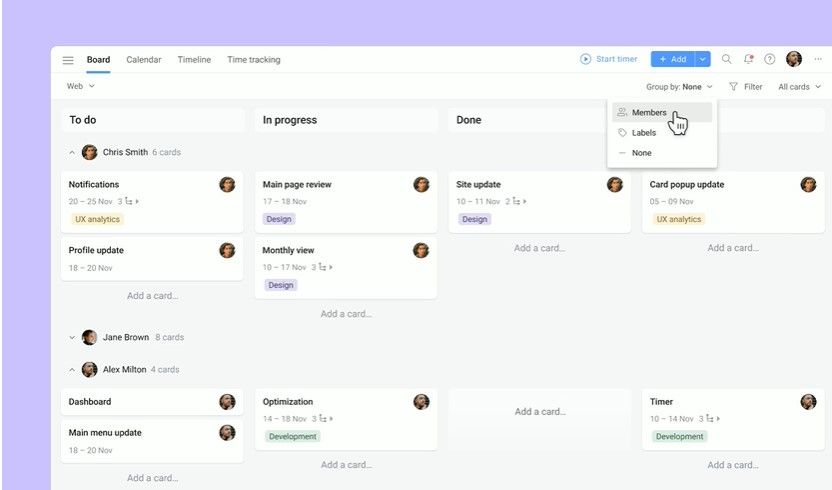Click Development label on Timer card
Viewport: 832px width, 490px height.
click(x=680, y=436)
